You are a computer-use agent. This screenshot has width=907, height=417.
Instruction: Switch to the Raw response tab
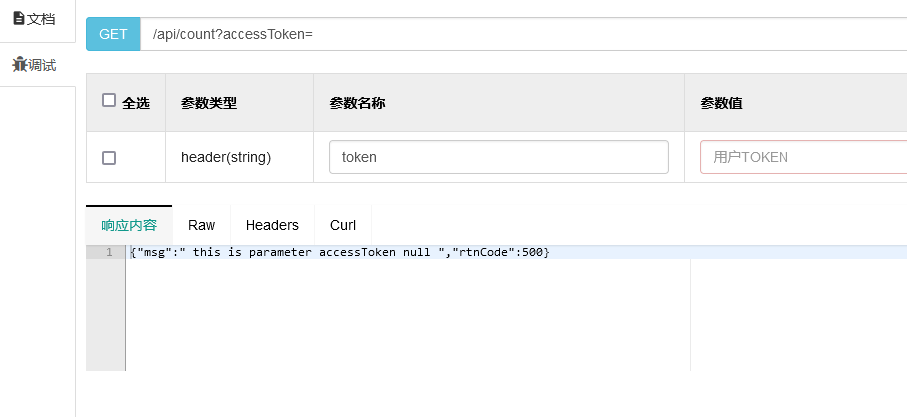[201, 225]
